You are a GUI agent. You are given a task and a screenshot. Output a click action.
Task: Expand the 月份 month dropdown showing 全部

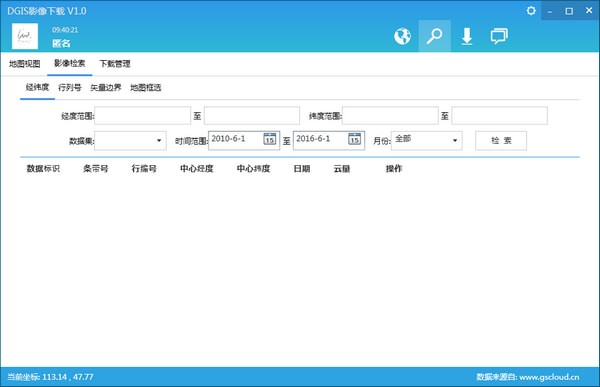pos(427,140)
